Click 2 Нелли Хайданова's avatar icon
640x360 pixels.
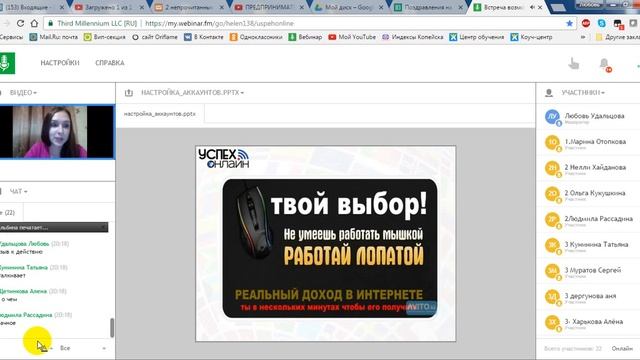[x=552, y=168]
